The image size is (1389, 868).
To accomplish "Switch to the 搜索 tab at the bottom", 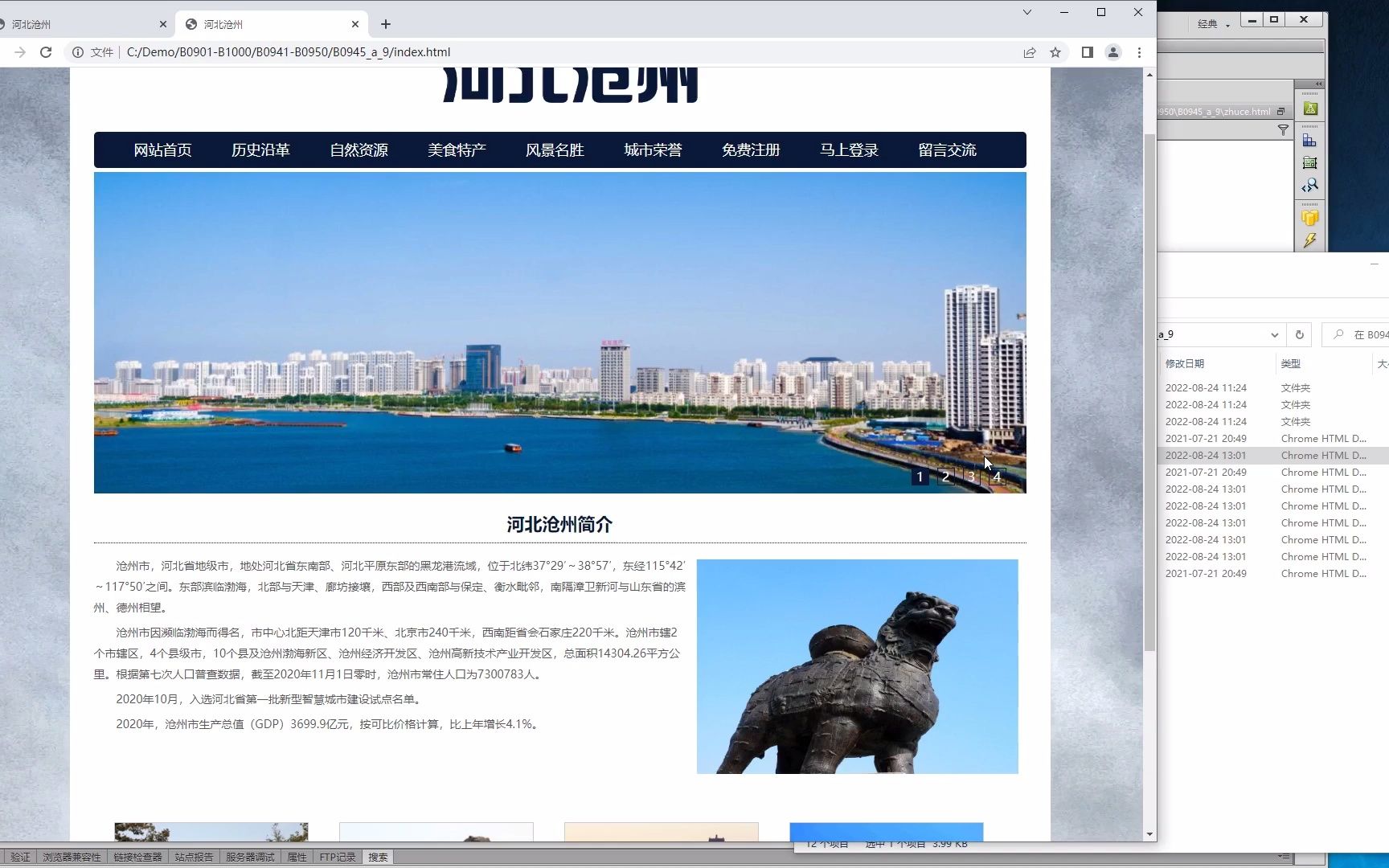I will 378,857.
